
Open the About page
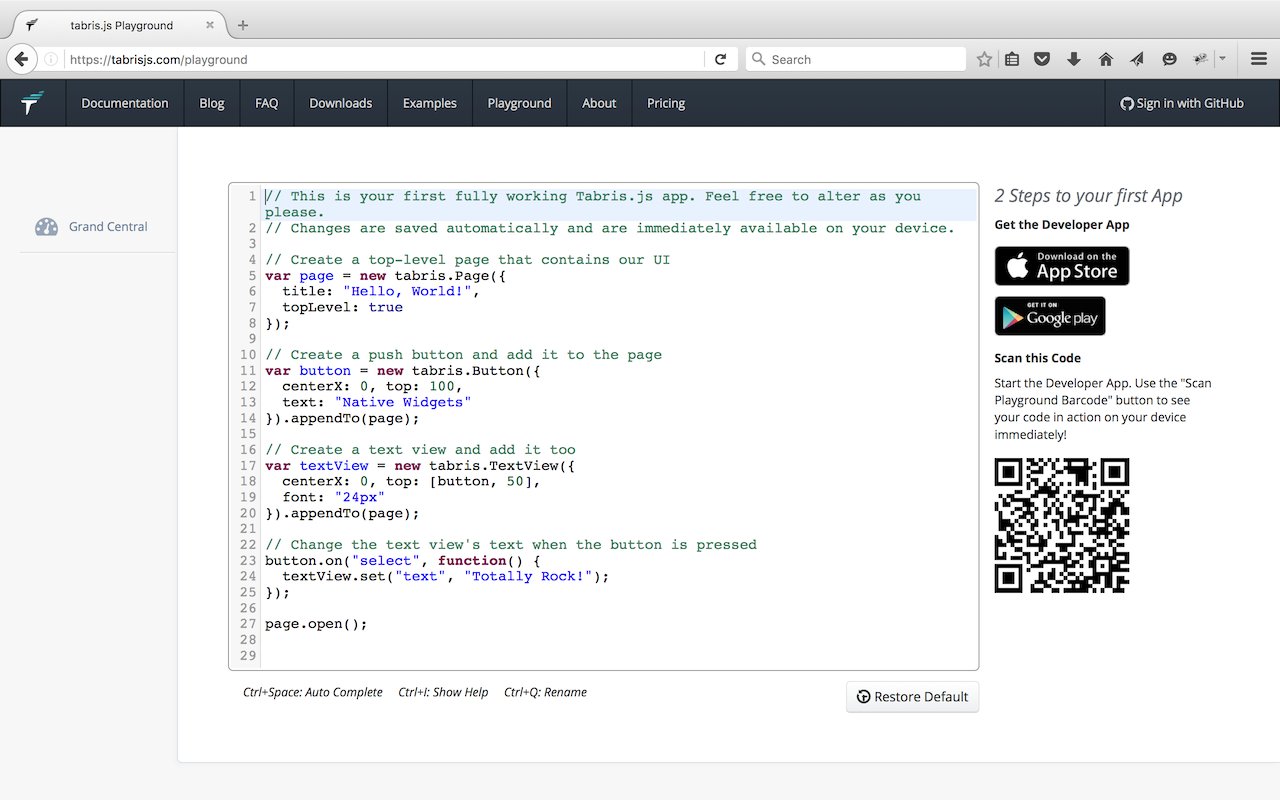[x=599, y=103]
